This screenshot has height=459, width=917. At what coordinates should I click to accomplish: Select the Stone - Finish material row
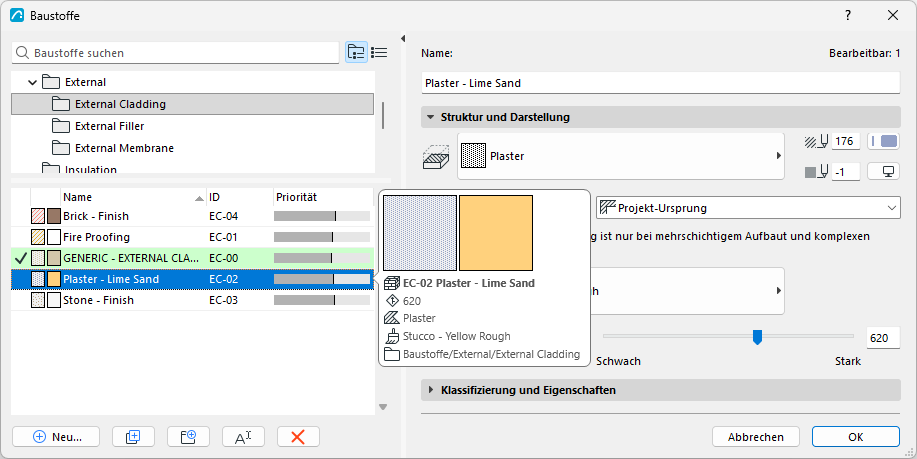pyautogui.click(x=192, y=300)
